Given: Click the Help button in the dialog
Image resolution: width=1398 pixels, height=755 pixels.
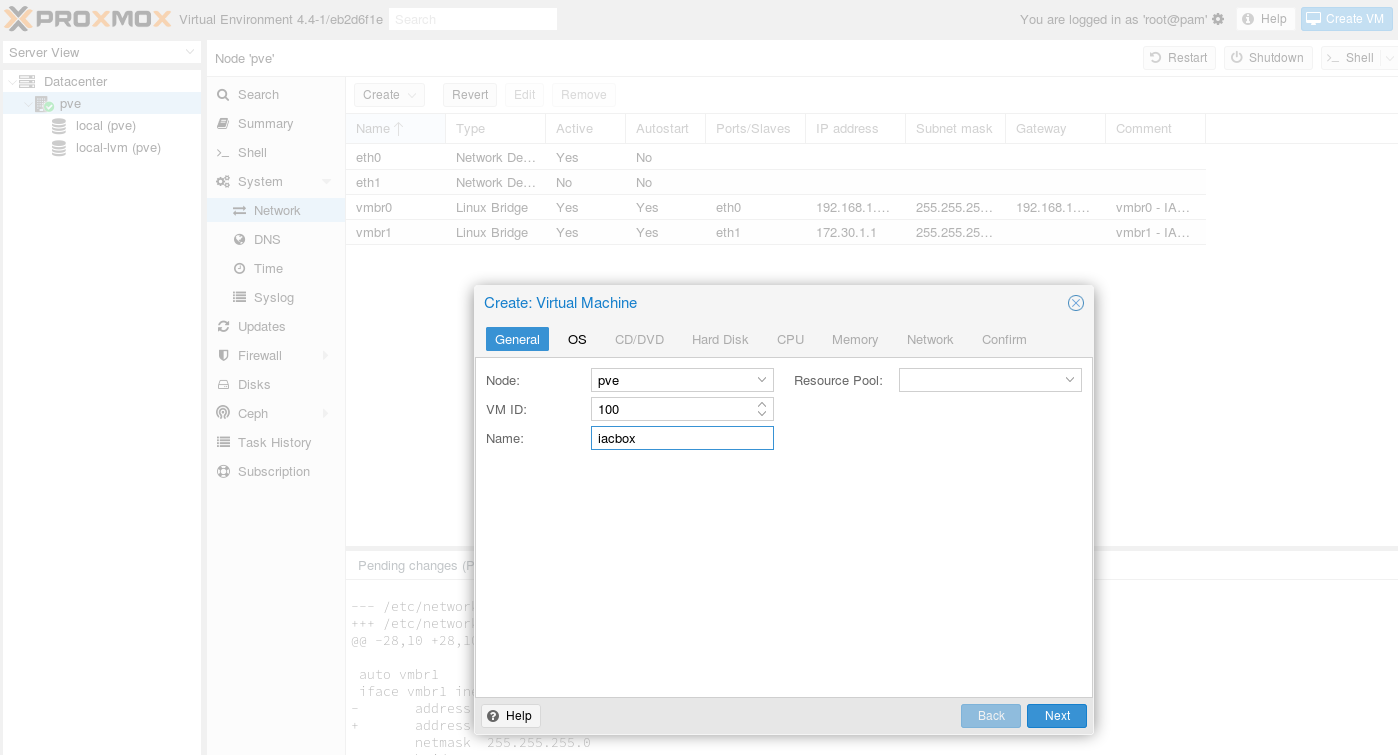Looking at the screenshot, I should [511, 716].
